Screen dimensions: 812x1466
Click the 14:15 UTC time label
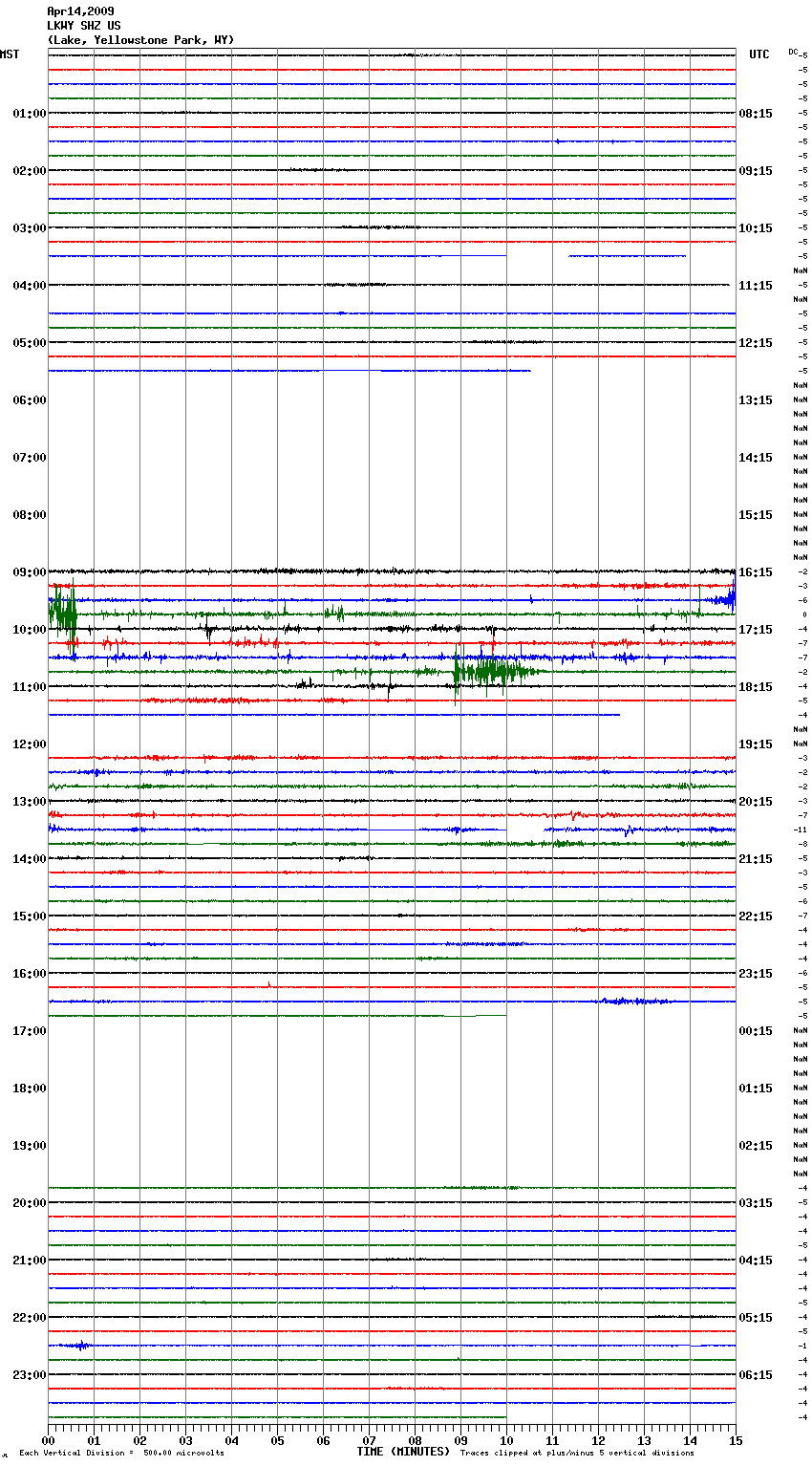click(756, 458)
